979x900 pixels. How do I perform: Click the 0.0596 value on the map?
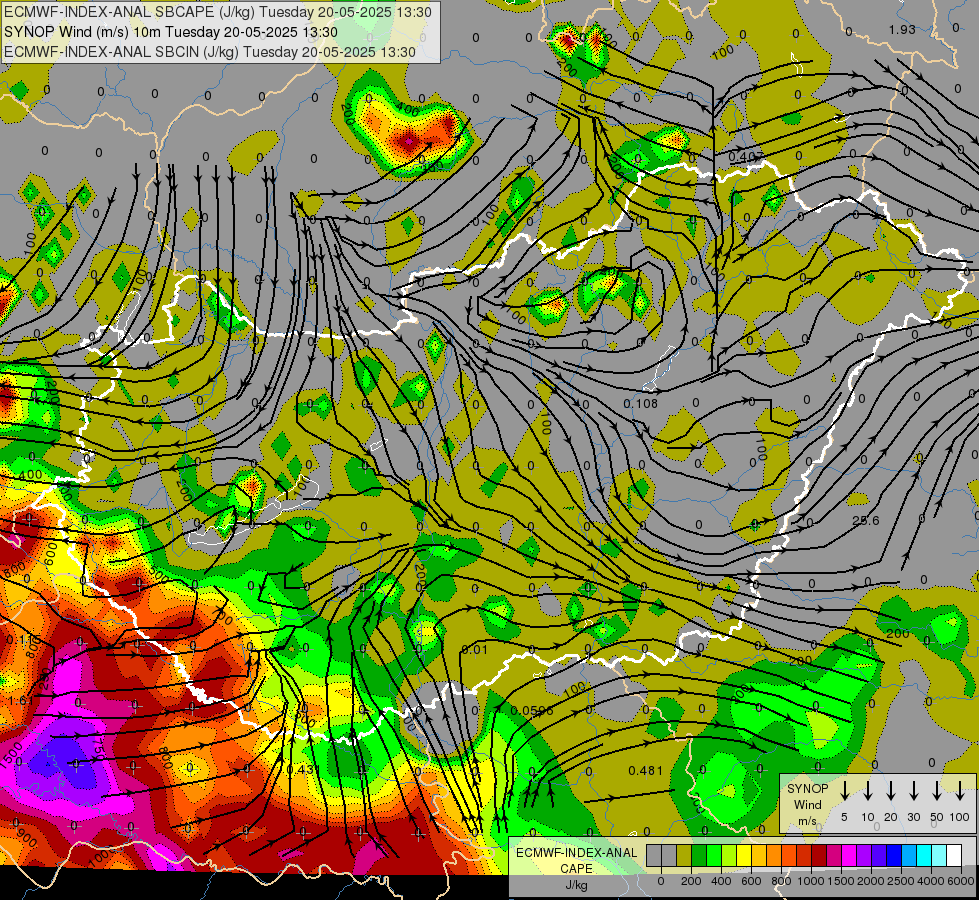(532, 711)
